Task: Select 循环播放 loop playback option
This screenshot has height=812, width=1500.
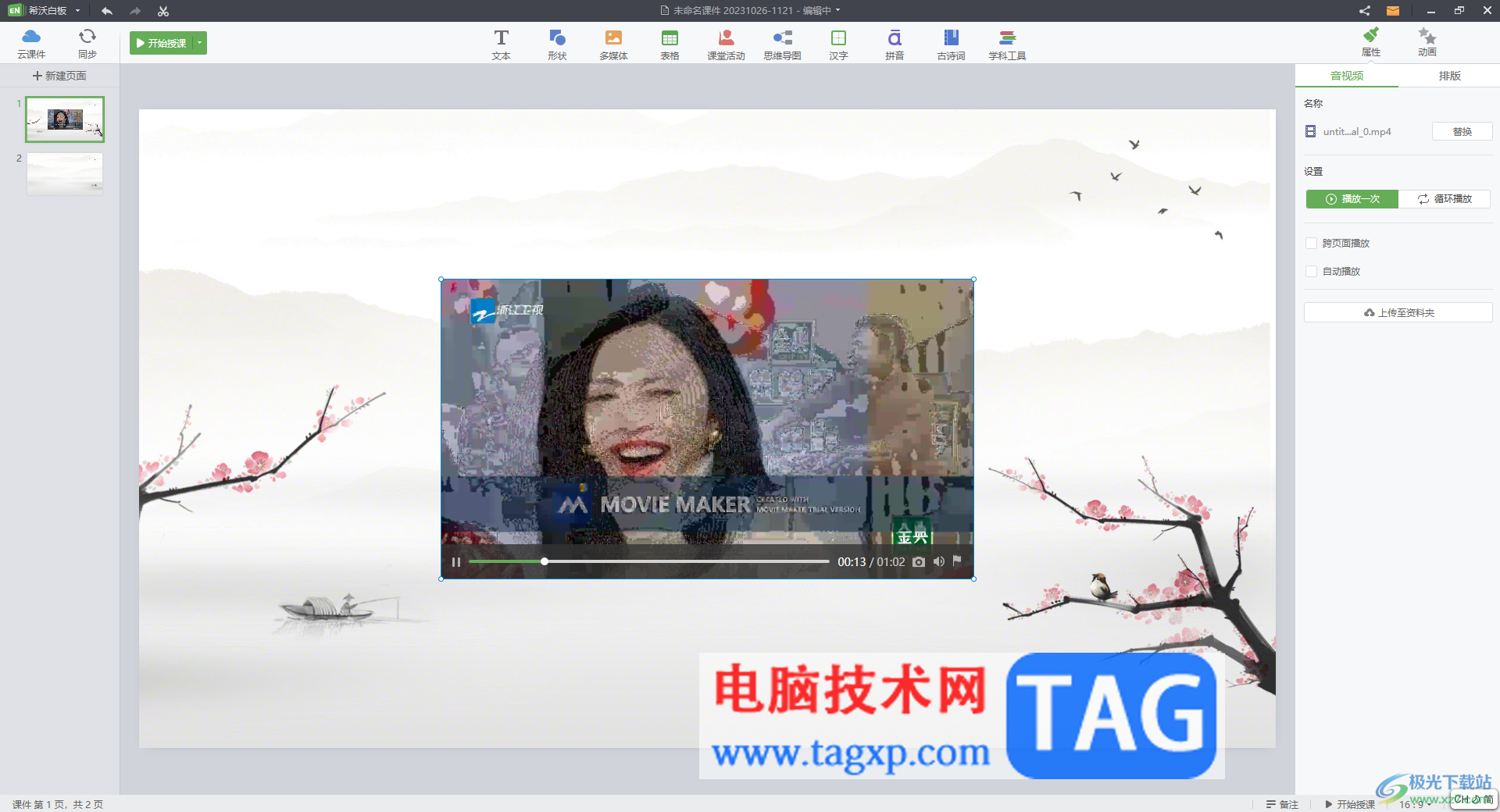Action: click(x=1445, y=199)
